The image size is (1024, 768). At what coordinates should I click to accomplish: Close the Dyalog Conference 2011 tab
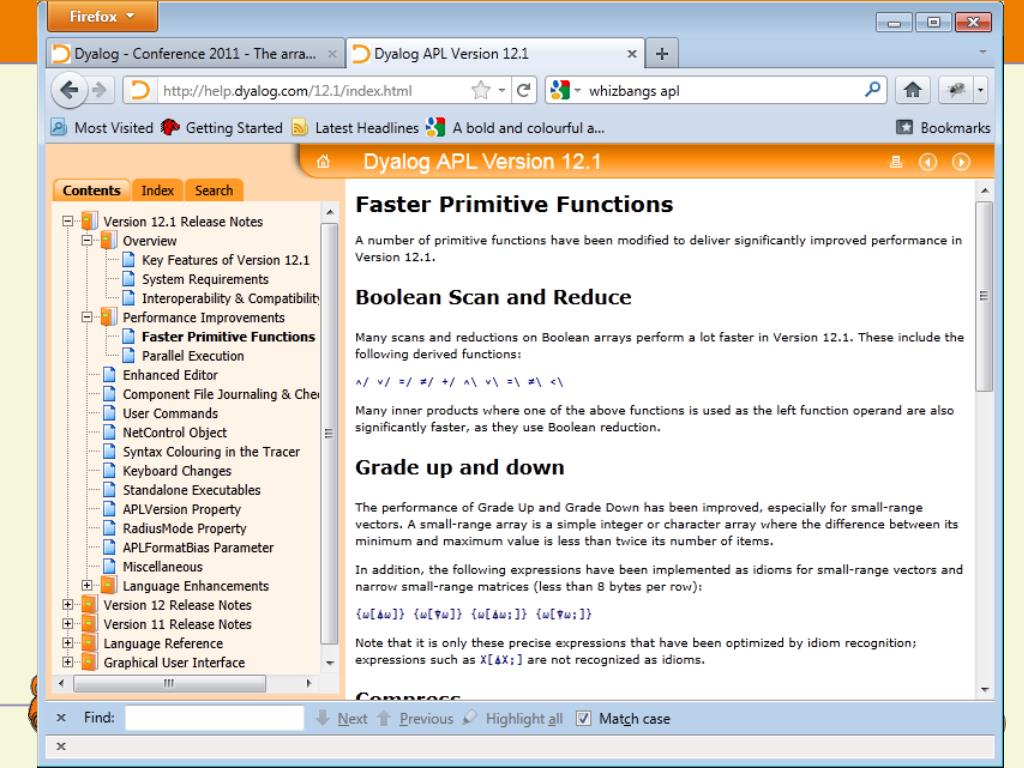coord(332,54)
